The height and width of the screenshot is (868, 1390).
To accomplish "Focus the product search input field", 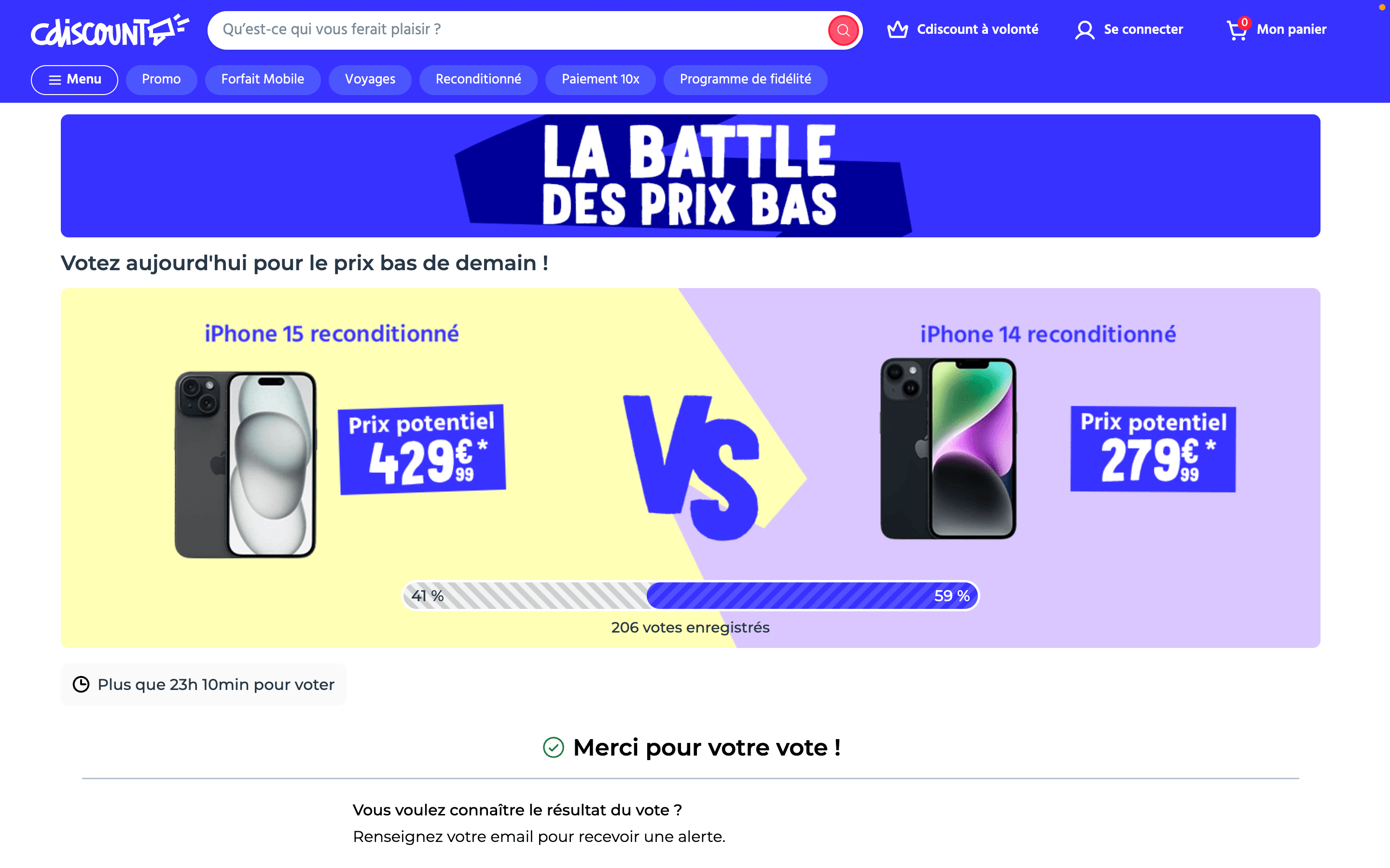I will 517,30.
